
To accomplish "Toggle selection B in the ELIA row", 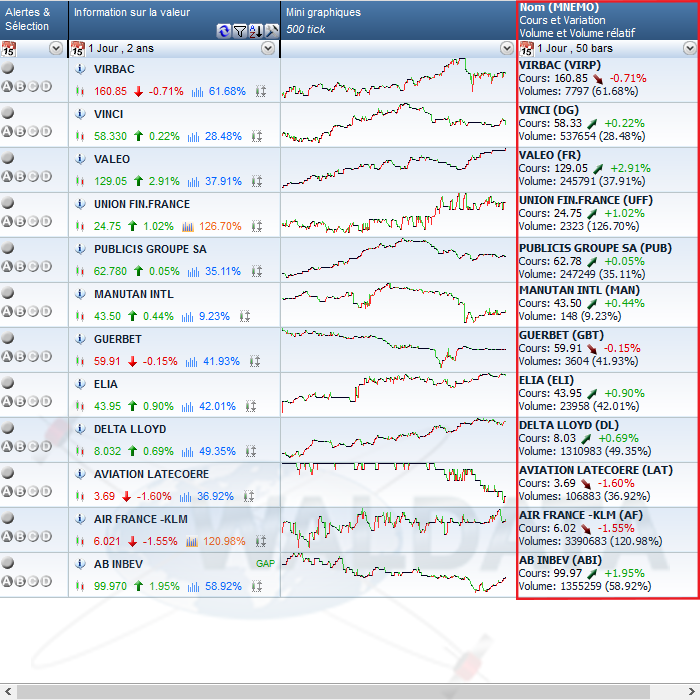I will [x=20, y=401].
